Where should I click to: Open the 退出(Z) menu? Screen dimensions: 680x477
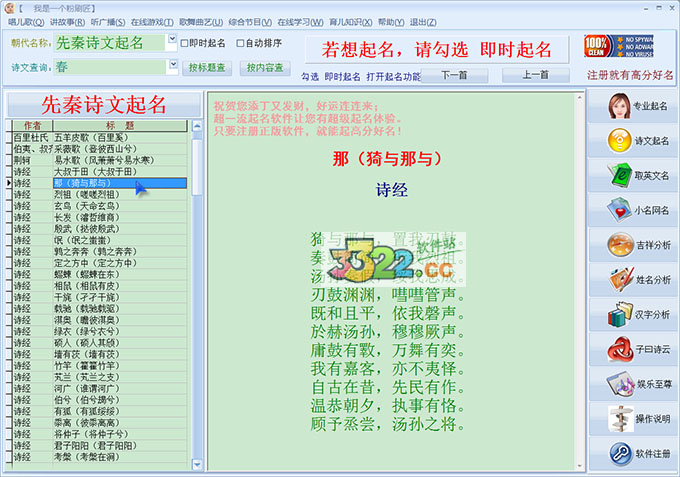point(423,22)
